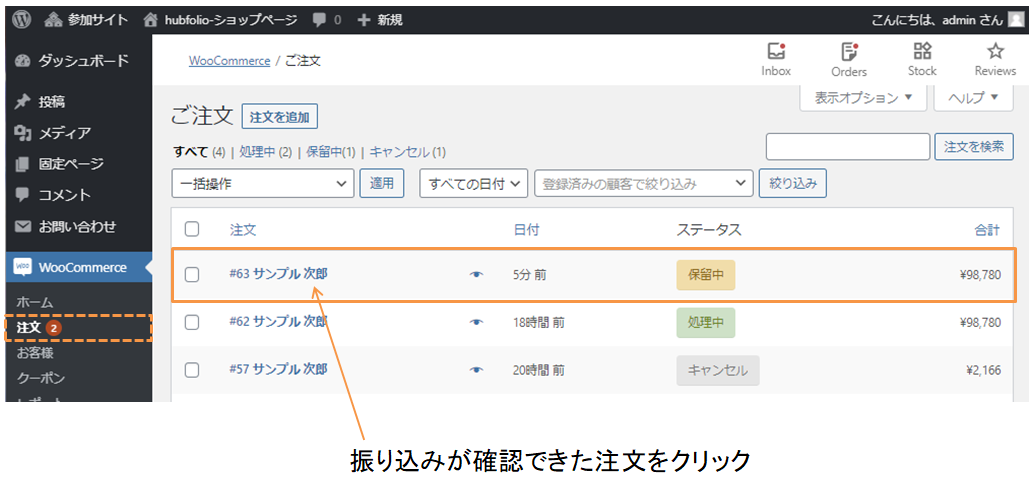1029x478 pixels.
Task: Open order #63 サンプル 次郎
Action: [x=278, y=274]
